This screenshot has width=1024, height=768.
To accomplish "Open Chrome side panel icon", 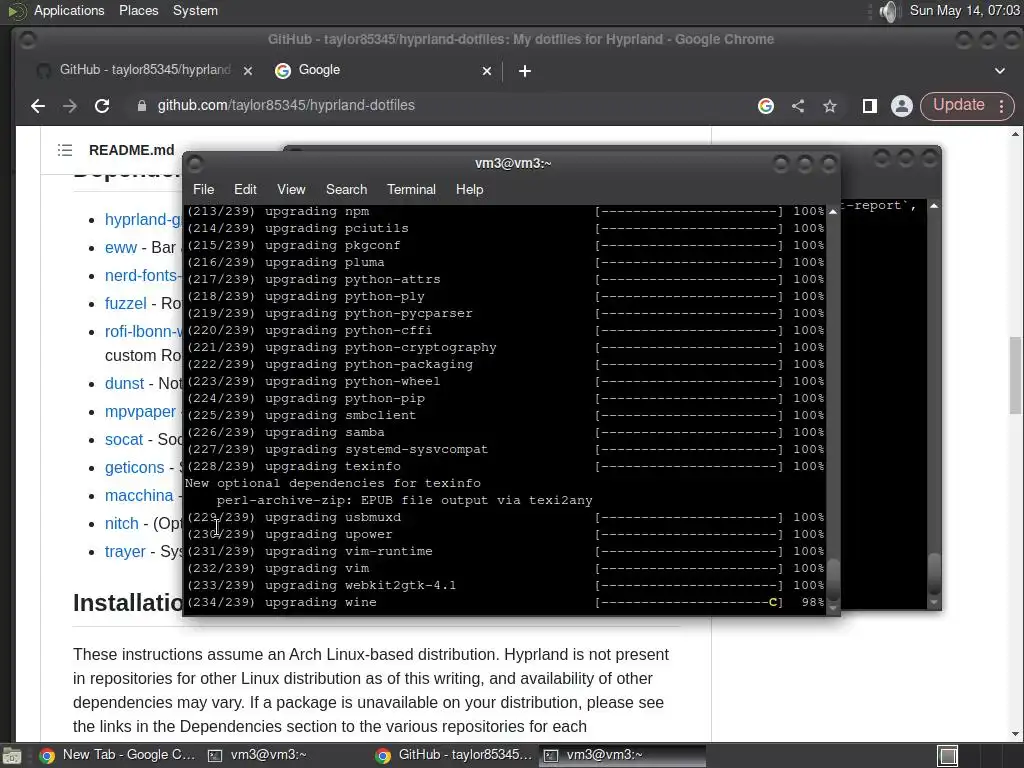I will pyautogui.click(x=869, y=106).
